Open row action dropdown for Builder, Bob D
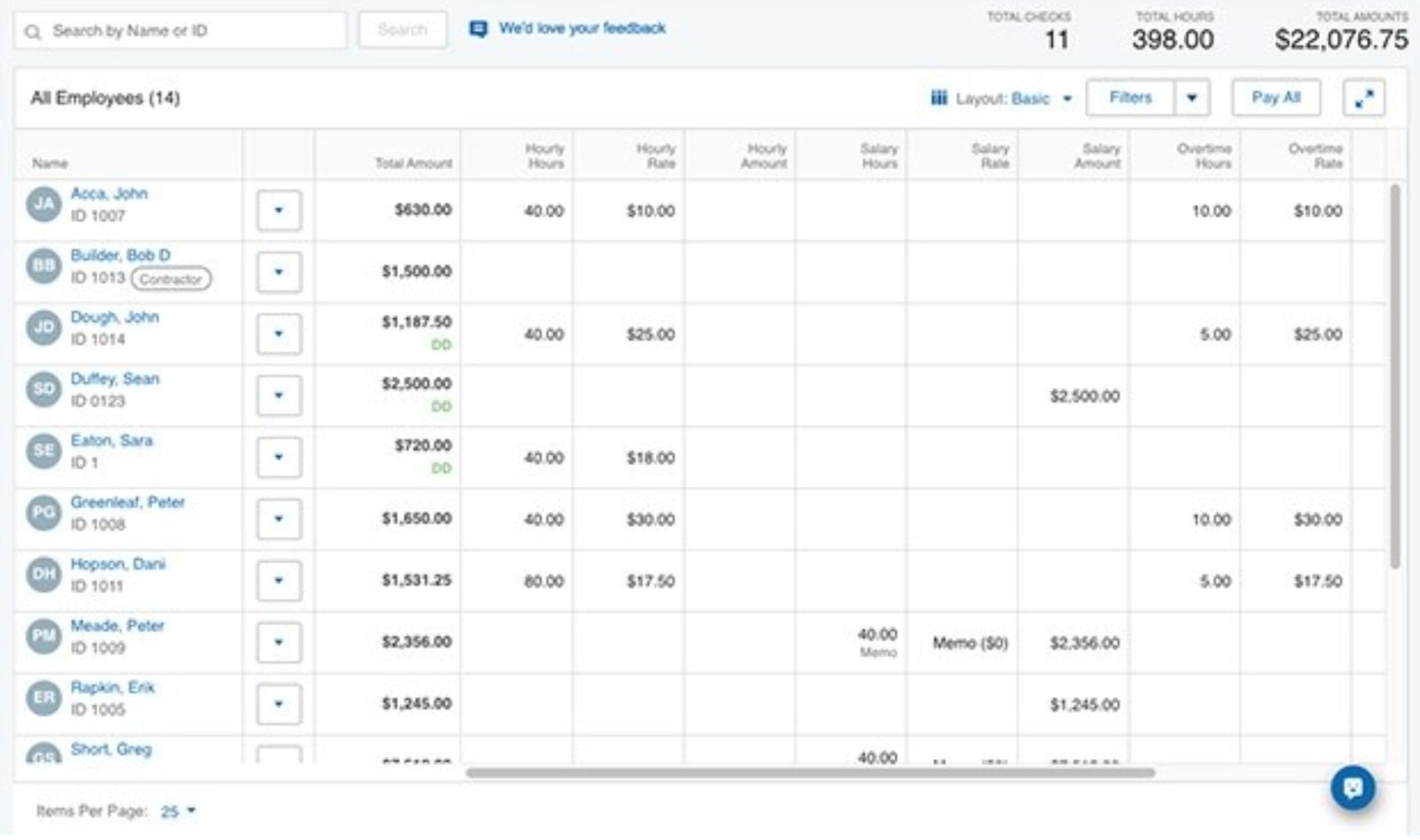The image size is (1420, 840). (279, 271)
